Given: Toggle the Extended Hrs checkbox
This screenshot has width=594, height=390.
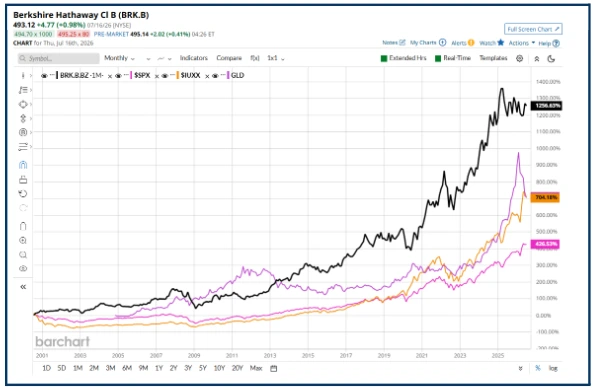Looking at the screenshot, I should (x=384, y=58).
